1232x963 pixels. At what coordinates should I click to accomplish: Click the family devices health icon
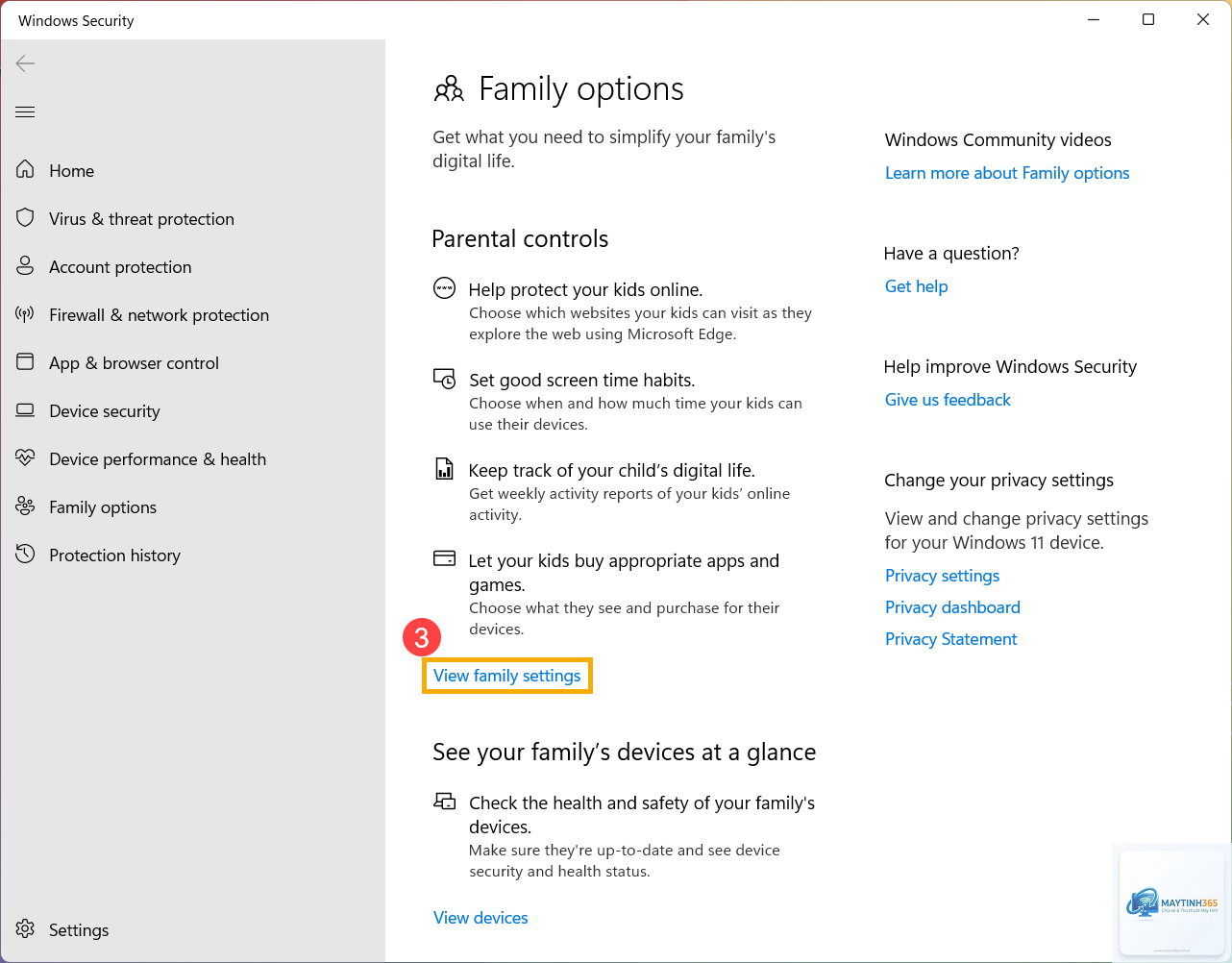tap(444, 801)
